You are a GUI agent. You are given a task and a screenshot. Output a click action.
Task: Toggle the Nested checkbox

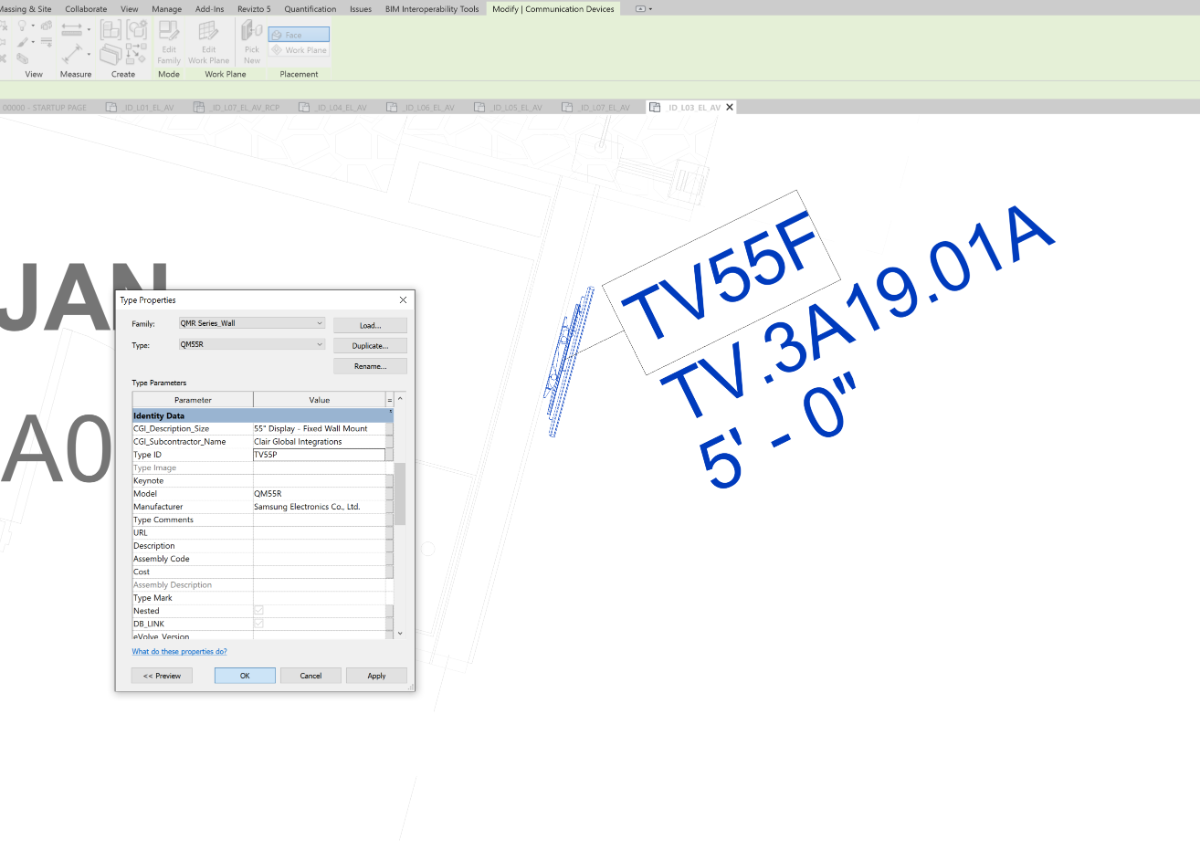[258, 610]
